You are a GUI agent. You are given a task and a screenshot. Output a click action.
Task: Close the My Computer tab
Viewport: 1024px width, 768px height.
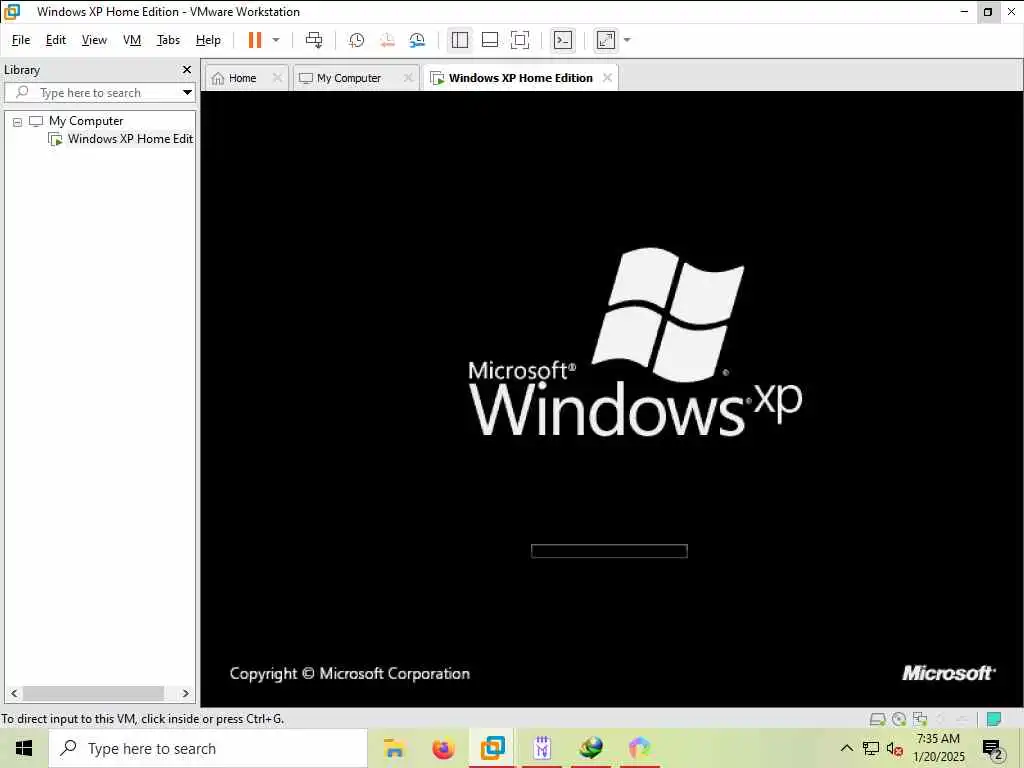(x=408, y=78)
